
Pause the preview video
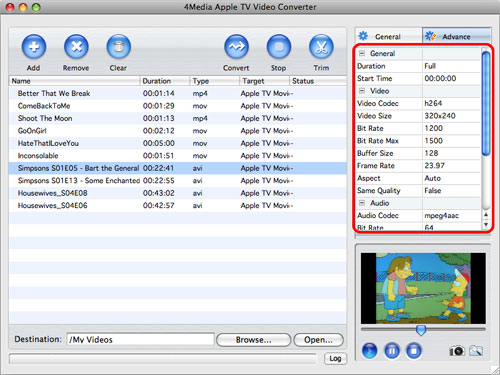point(392,351)
